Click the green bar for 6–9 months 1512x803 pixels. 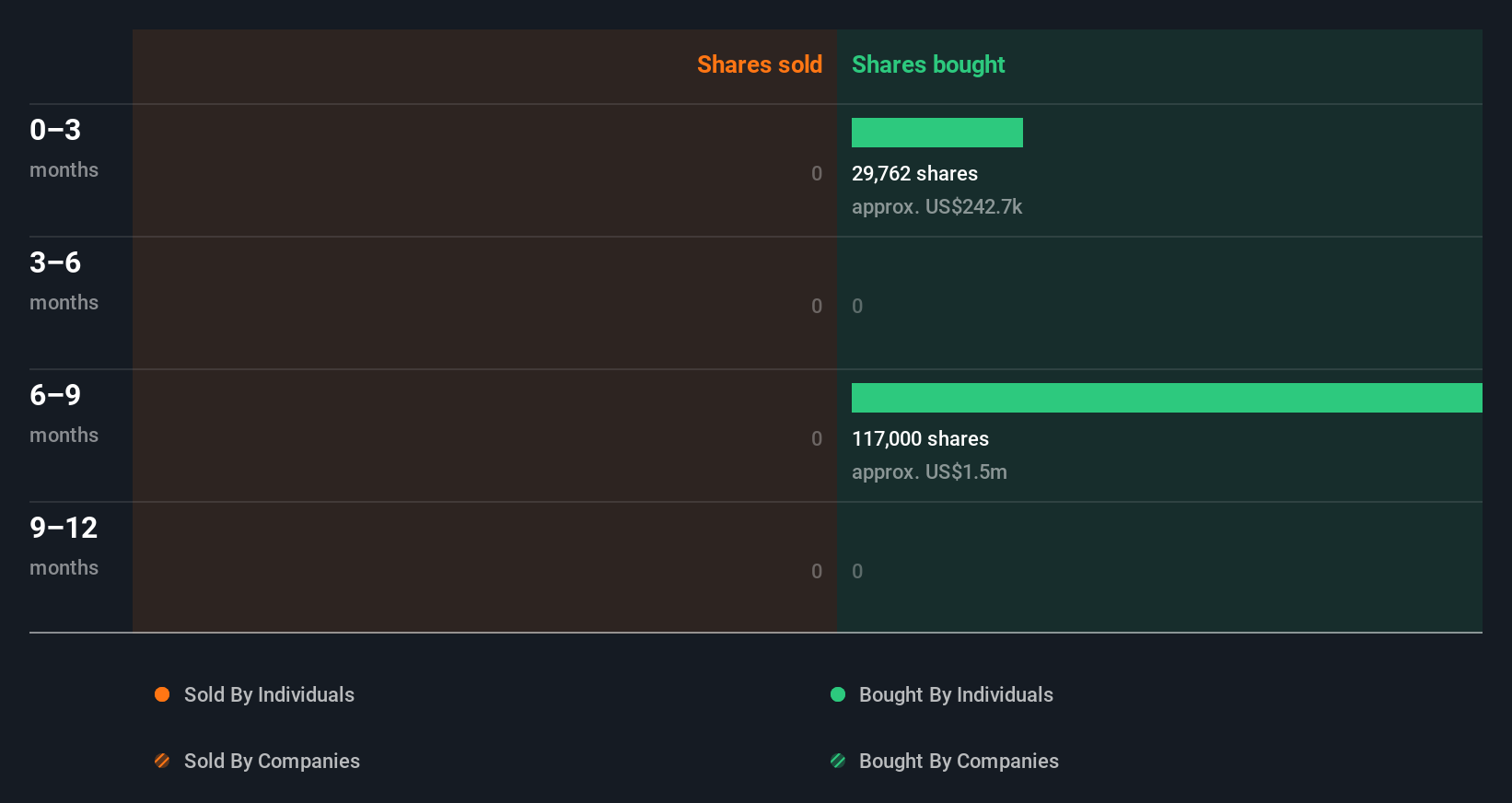[1167, 398]
